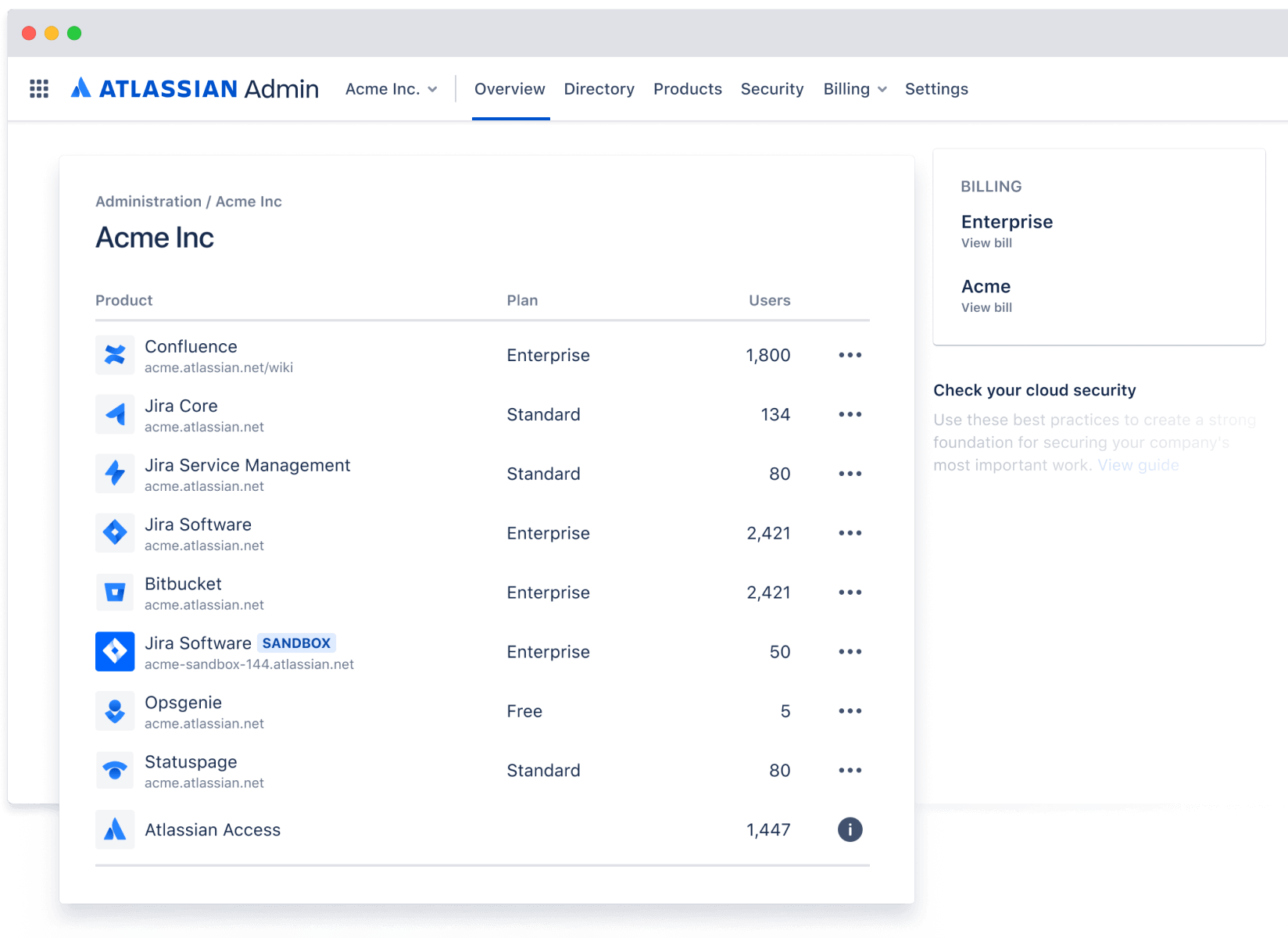Open the actions menu for Opsgenie
Screen dimensions: 1288x938
850,711
